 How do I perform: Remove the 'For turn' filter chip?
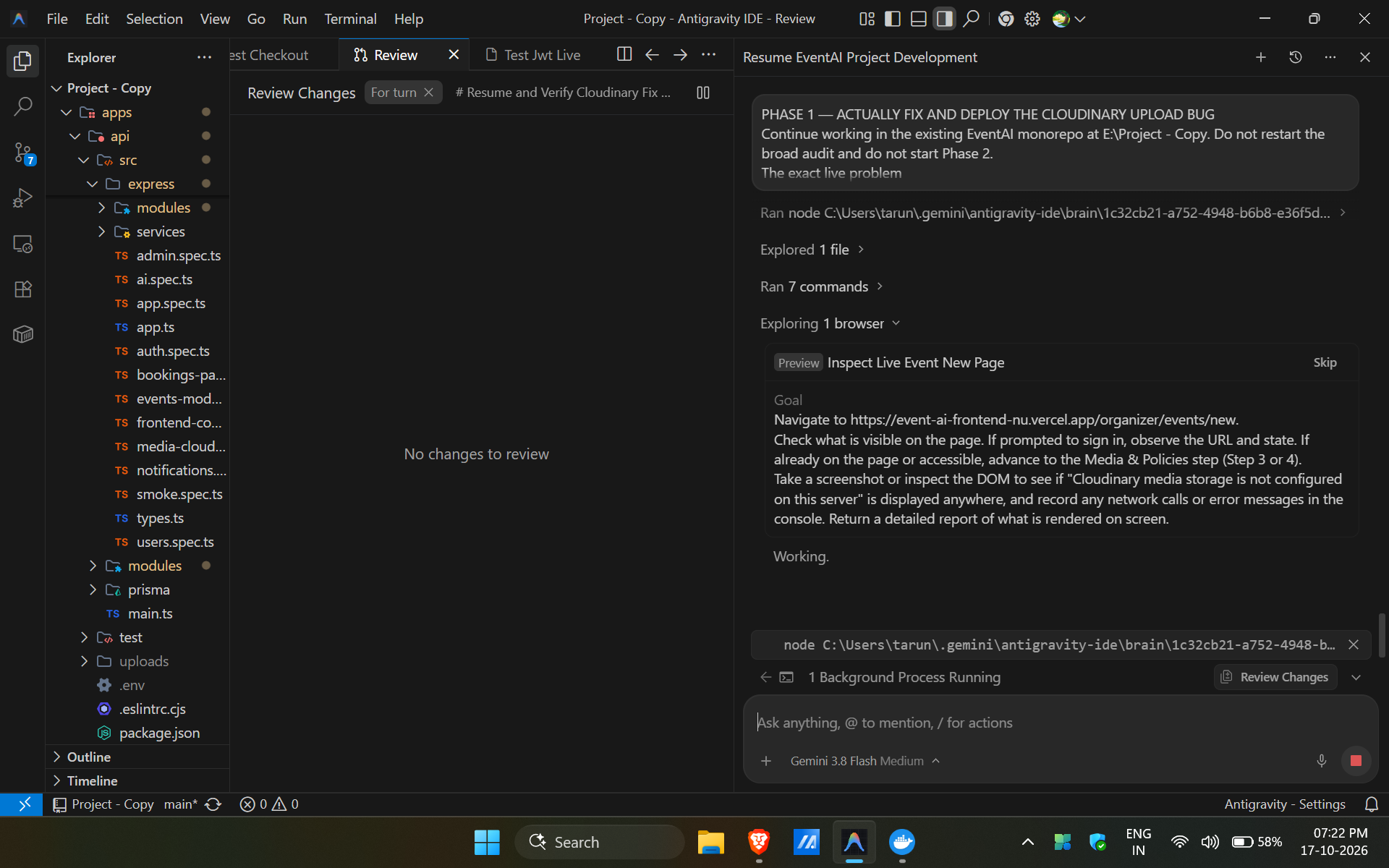pyautogui.click(x=428, y=93)
